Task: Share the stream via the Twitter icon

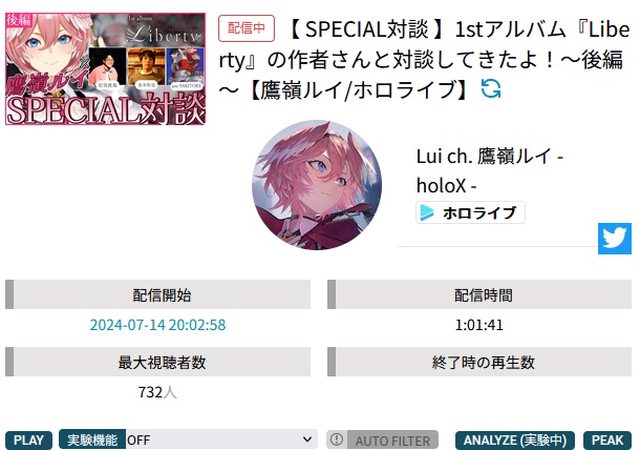Action: click(615, 238)
